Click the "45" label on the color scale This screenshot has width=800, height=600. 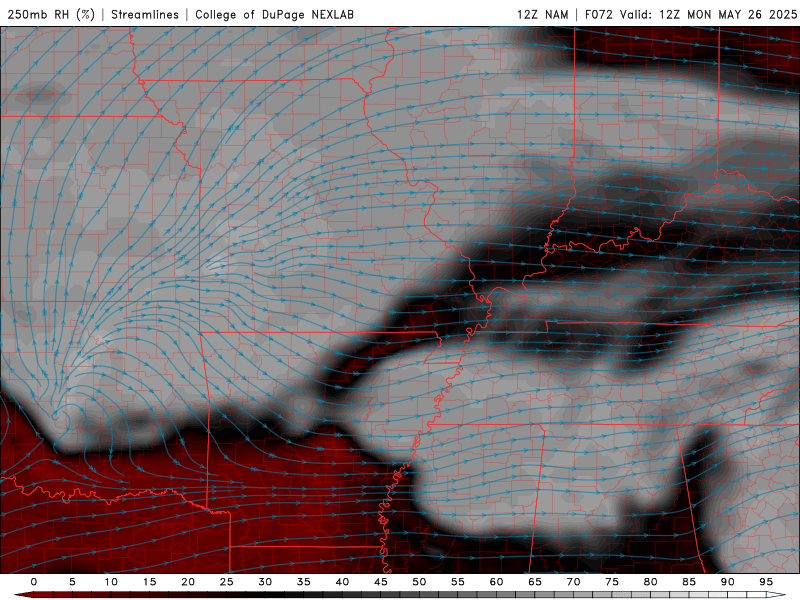(381, 582)
